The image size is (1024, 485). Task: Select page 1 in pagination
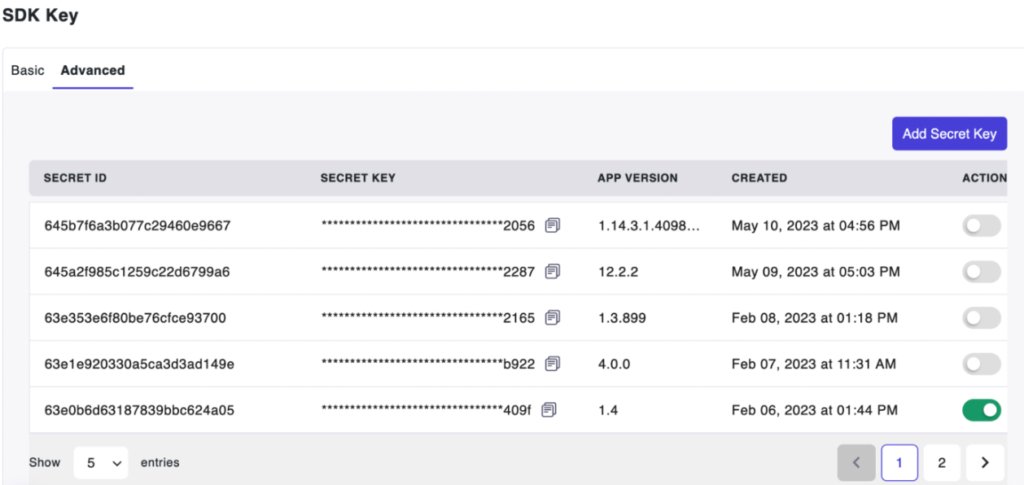click(x=899, y=463)
